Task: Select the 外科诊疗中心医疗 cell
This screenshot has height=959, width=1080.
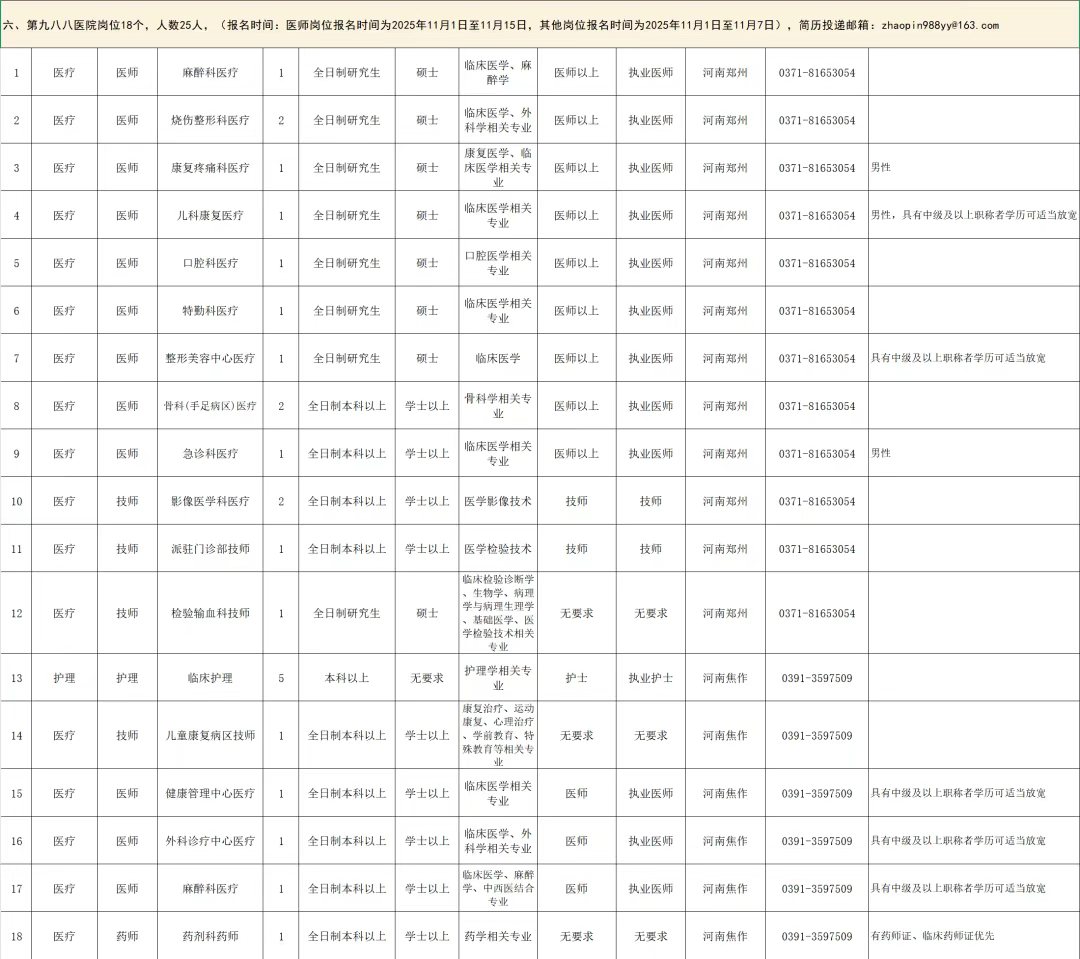Action: click(x=210, y=841)
